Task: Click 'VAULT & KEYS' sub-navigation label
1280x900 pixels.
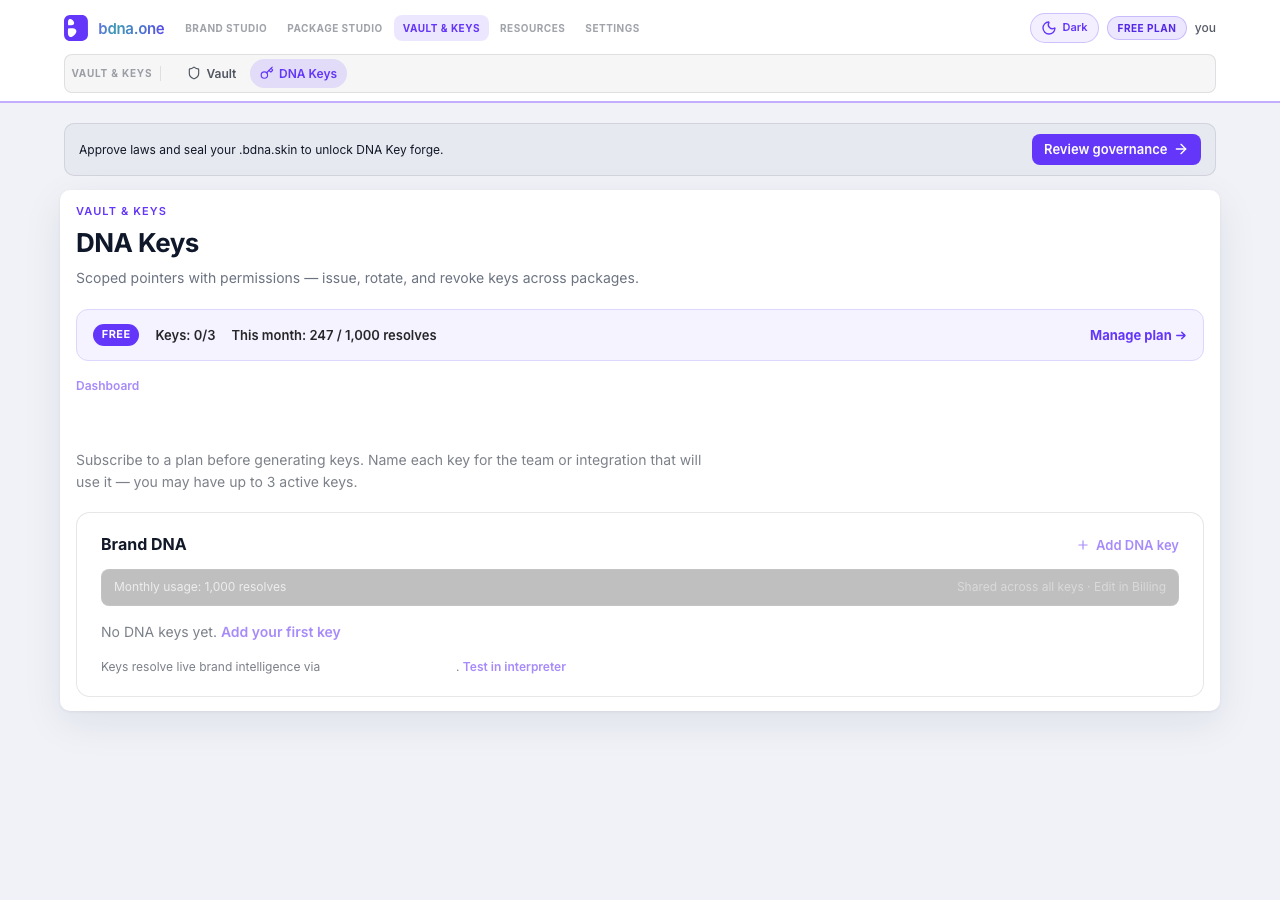Action: pos(112,73)
